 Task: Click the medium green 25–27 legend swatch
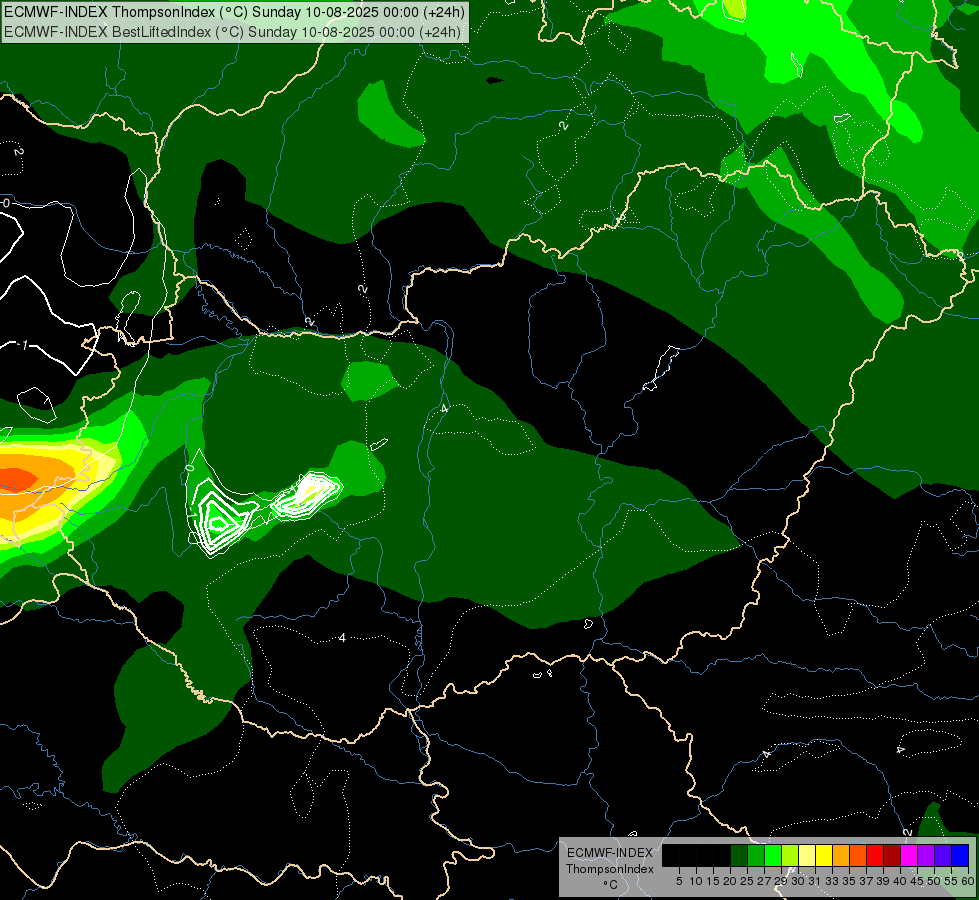(x=756, y=855)
